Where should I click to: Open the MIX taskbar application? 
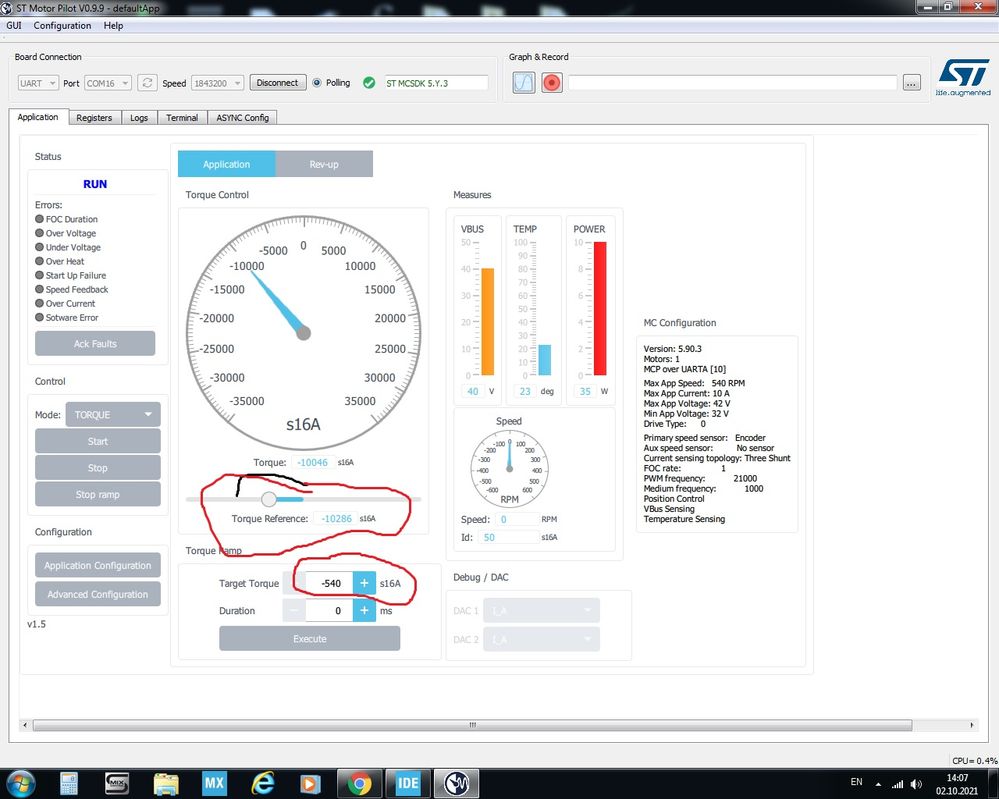pos(117,783)
